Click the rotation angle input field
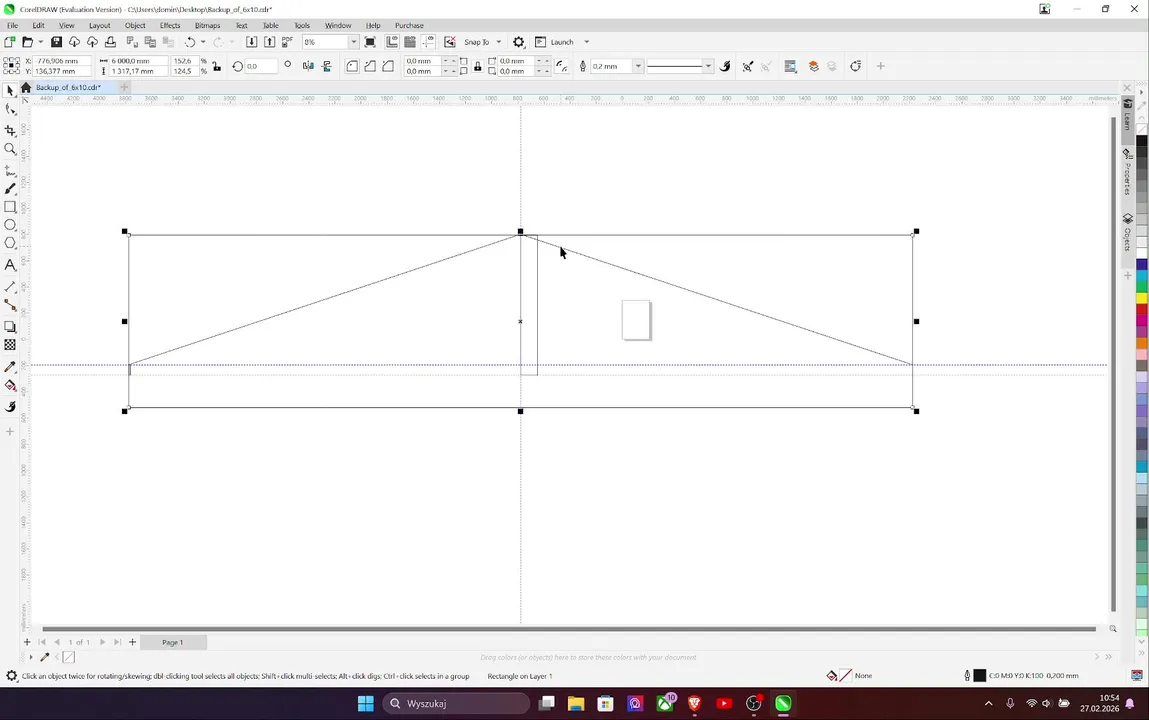Screen dimensions: 1149x720 coord(261,66)
